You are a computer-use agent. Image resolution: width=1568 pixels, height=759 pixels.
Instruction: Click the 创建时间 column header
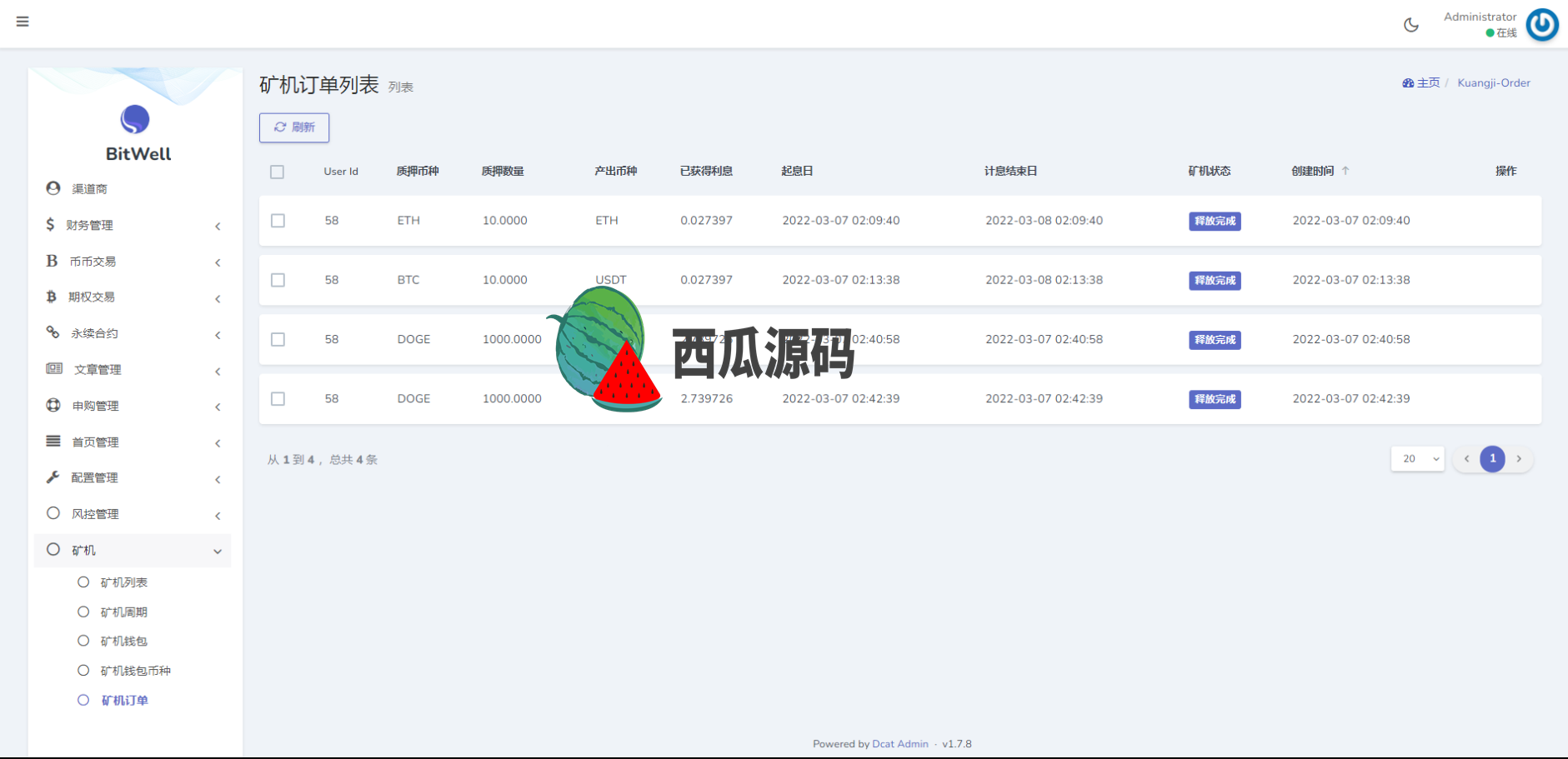pos(1313,171)
